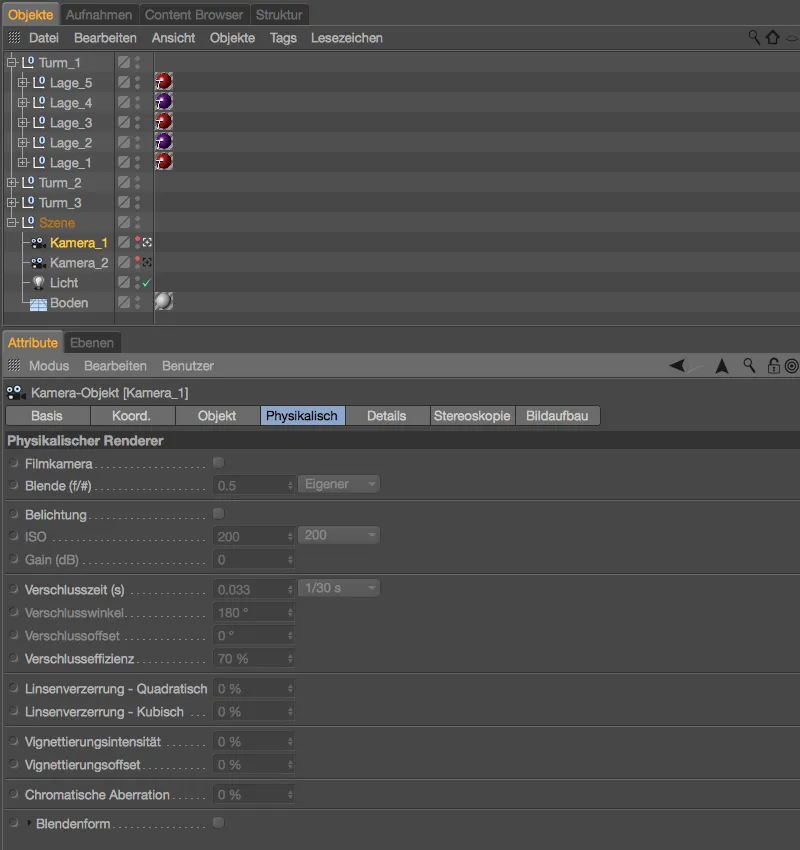Screen dimensions: 800x850
Task: Toggle Kamera_1 visibility dots
Action: point(137,243)
